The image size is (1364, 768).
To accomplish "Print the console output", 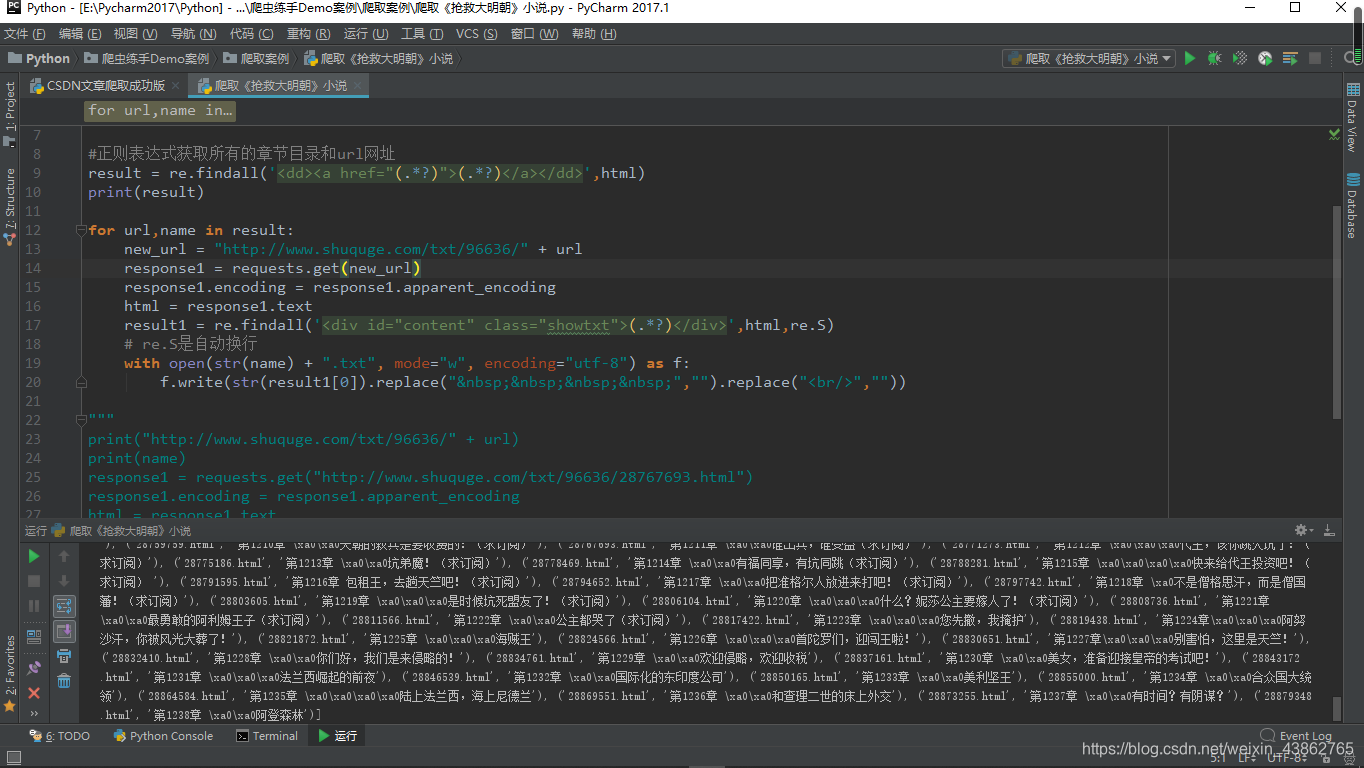I will (x=64, y=656).
